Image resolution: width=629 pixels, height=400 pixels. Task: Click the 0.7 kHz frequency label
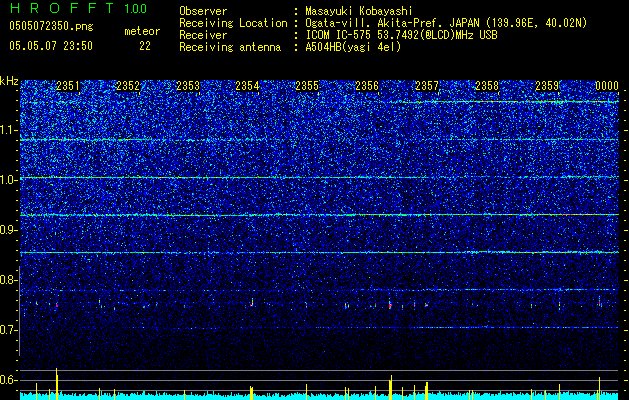9,330
